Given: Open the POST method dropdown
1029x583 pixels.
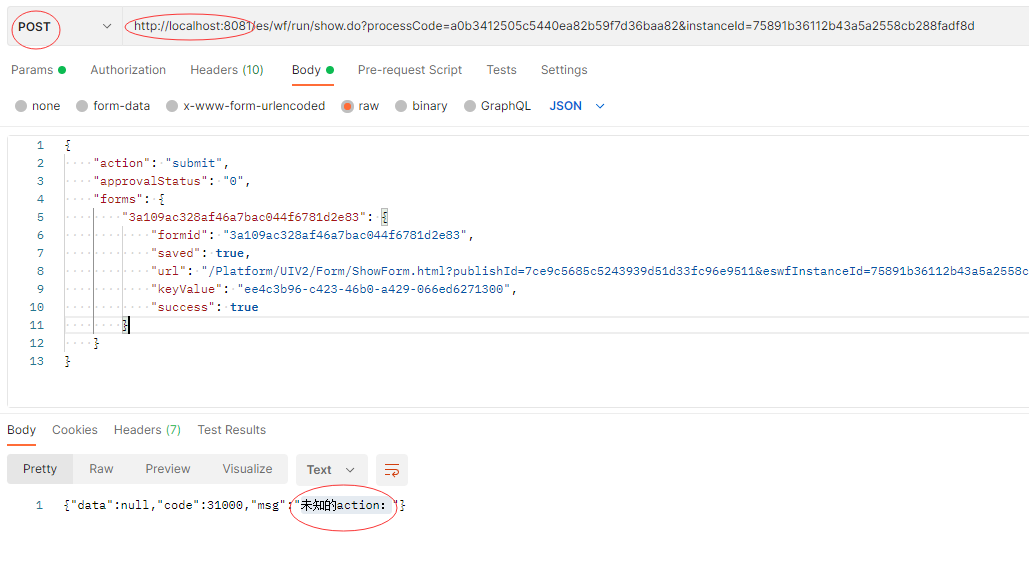Looking at the screenshot, I should tap(64, 26).
